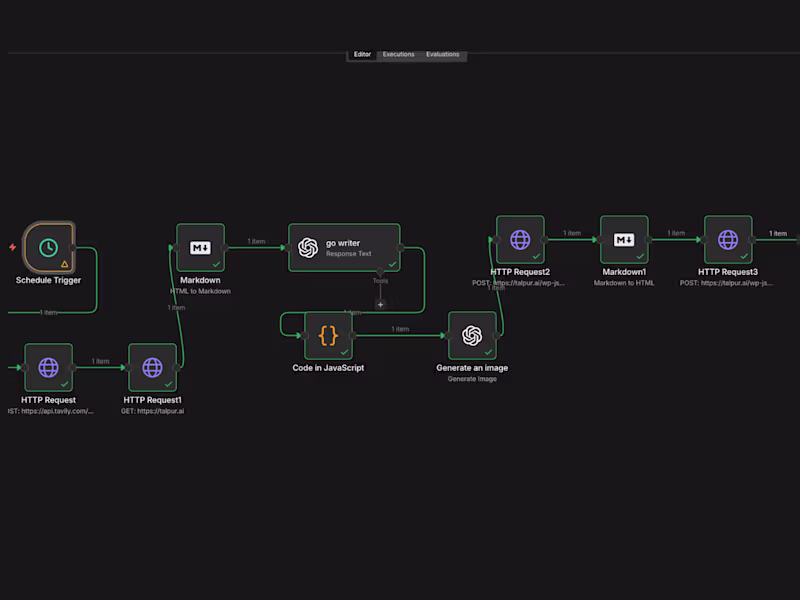Open the Evaluations tab

pos(442,54)
